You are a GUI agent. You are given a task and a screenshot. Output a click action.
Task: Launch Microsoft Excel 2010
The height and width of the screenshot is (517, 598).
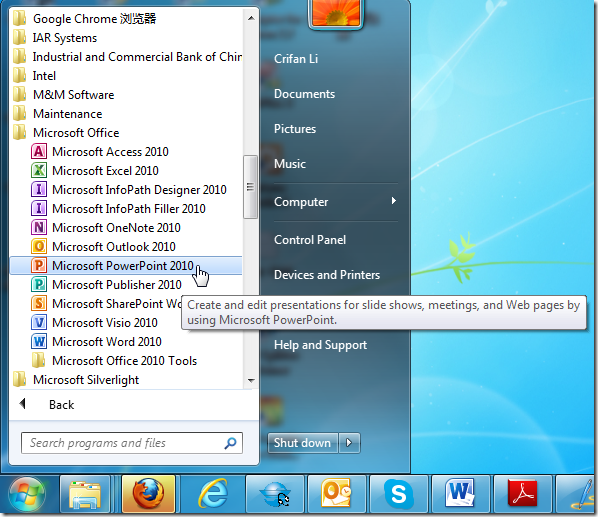[126, 170]
